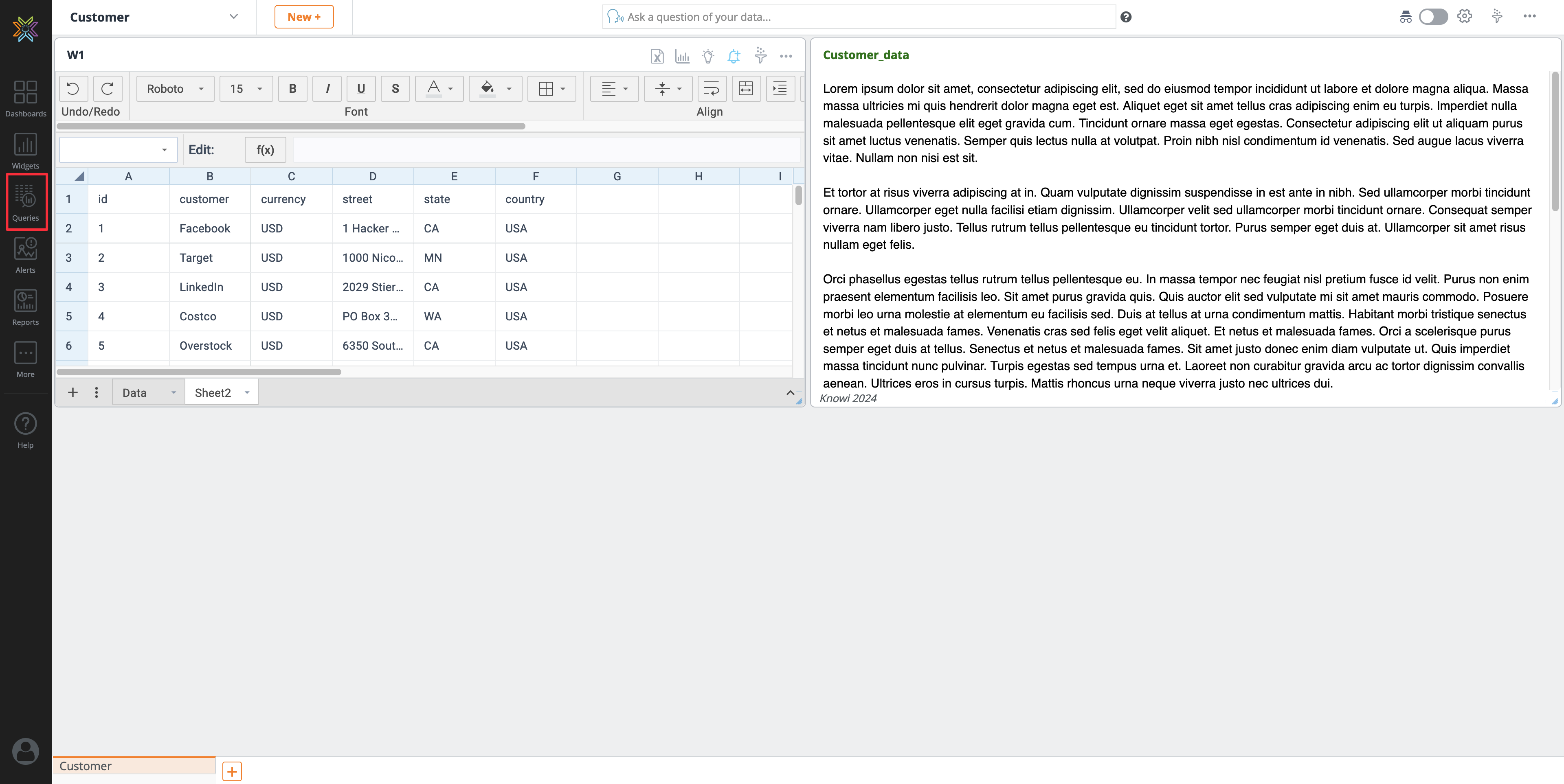Click the Ask a question search field
1564x784 pixels.
[x=859, y=17]
